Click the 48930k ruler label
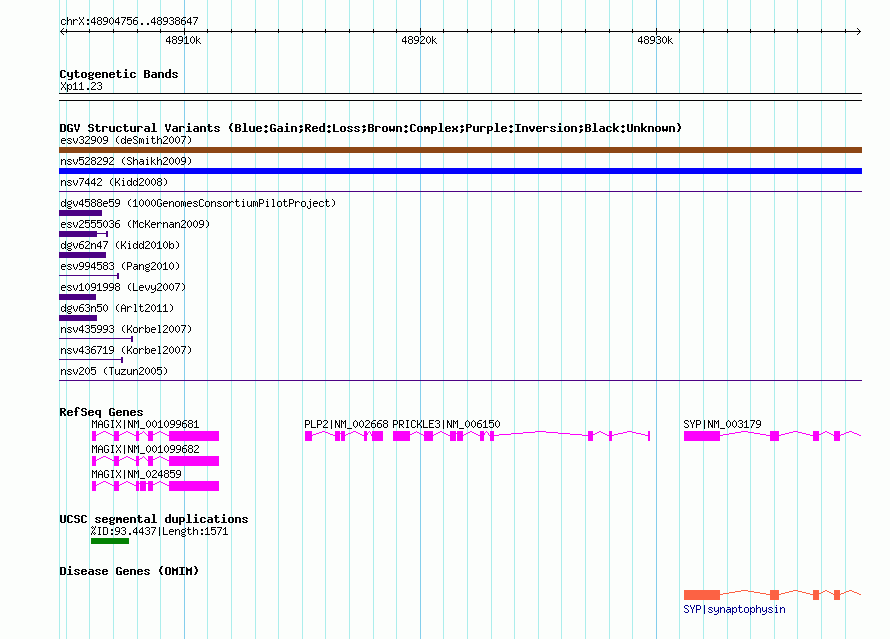890x639 pixels. pos(655,40)
